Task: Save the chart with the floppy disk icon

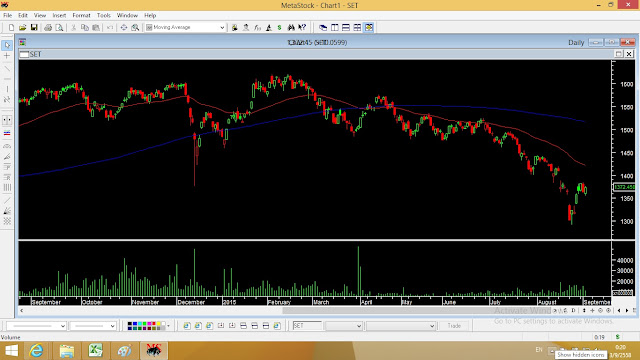Action: click(x=34, y=27)
